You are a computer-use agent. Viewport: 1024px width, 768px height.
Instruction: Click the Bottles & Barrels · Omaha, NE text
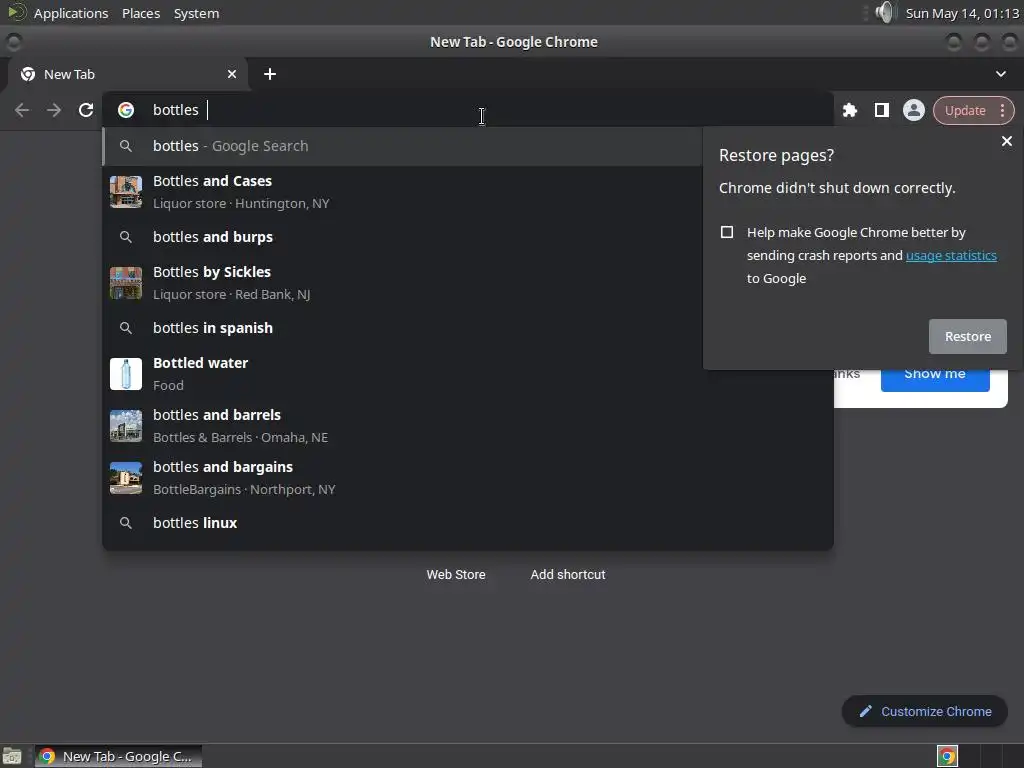point(240,438)
